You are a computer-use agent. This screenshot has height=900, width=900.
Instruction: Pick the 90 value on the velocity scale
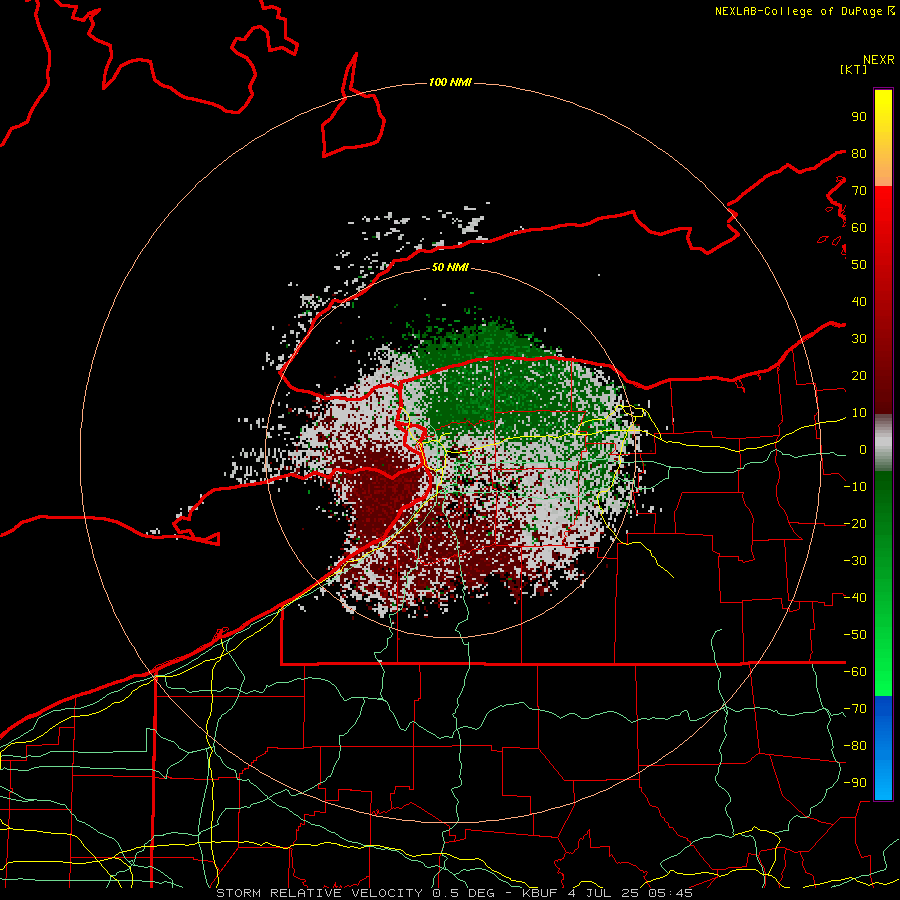(x=859, y=117)
